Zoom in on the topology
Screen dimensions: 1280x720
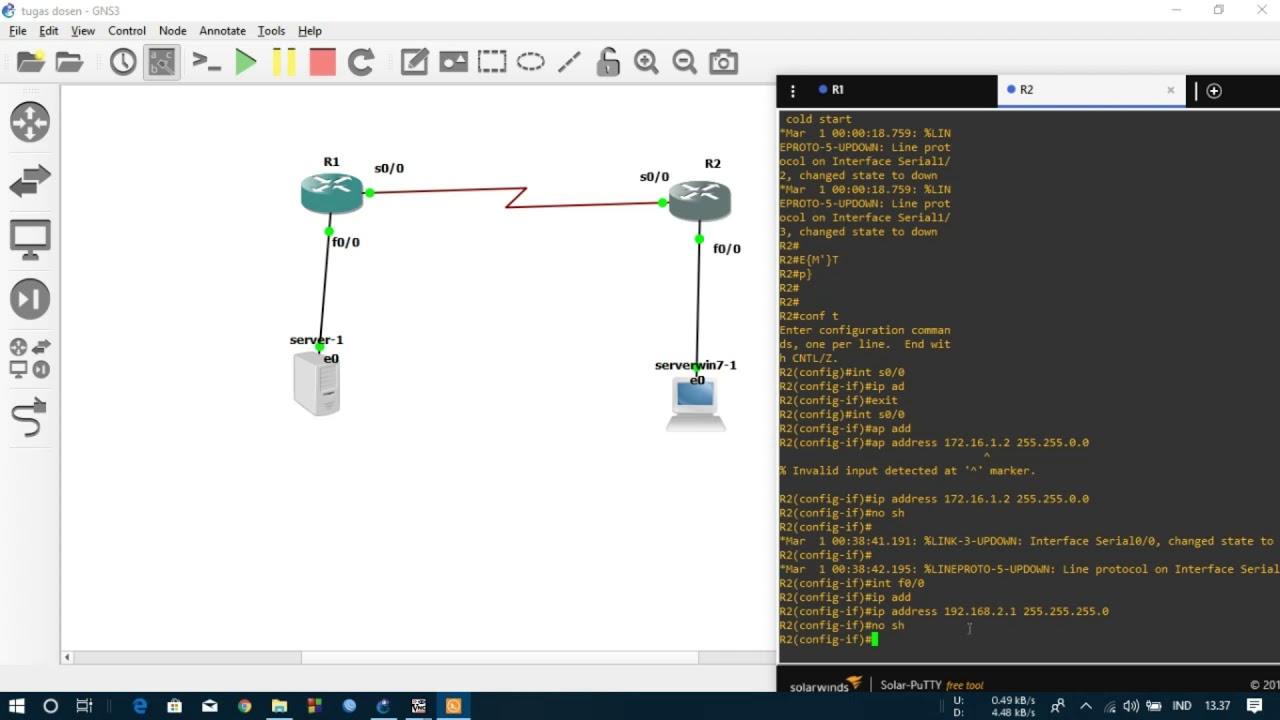click(646, 62)
